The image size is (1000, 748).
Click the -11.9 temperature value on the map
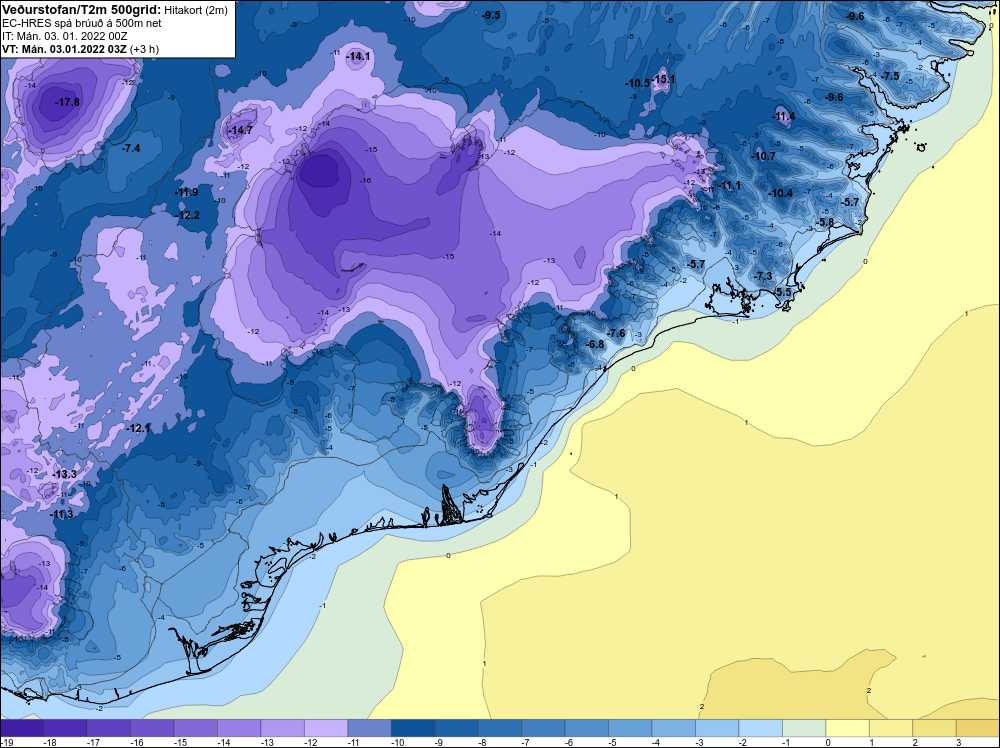click(187, 192)
